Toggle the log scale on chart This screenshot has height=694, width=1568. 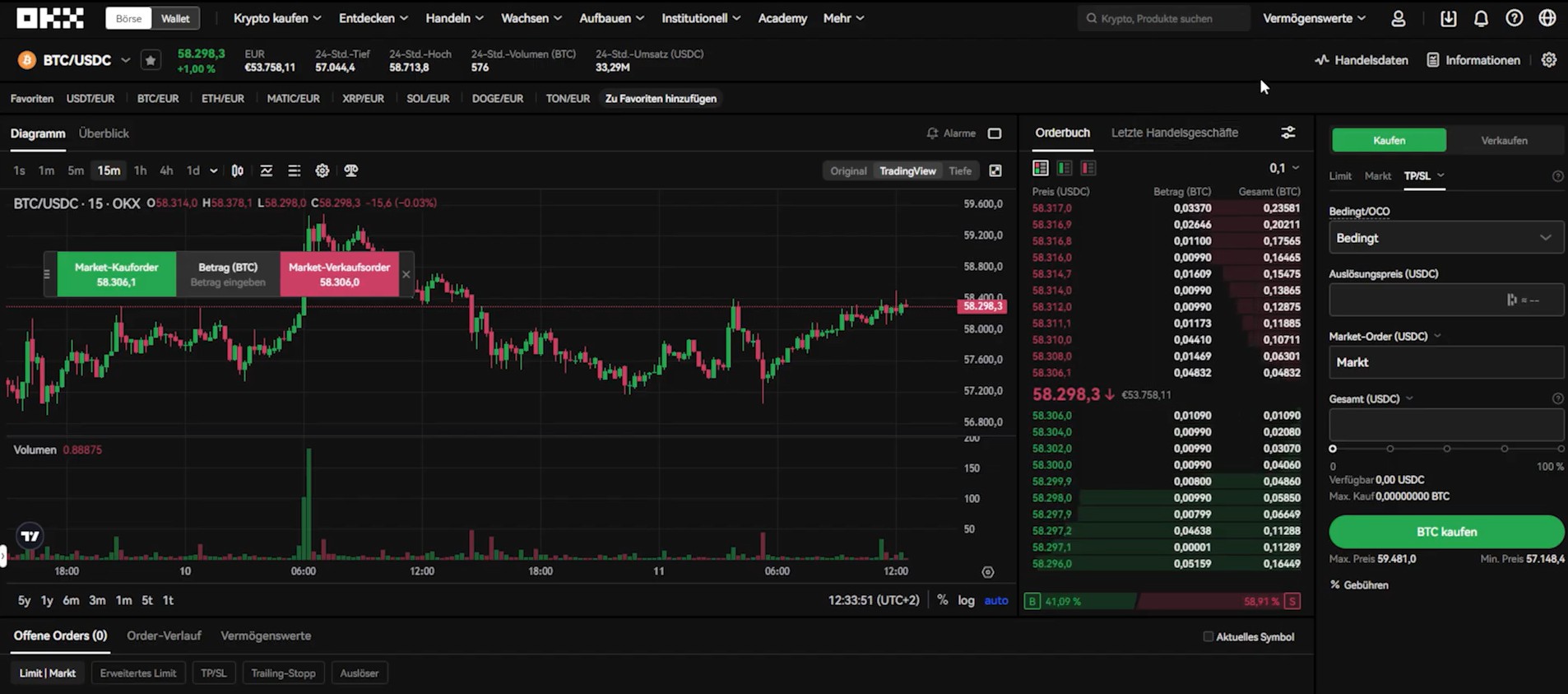(x=966, y=600)
